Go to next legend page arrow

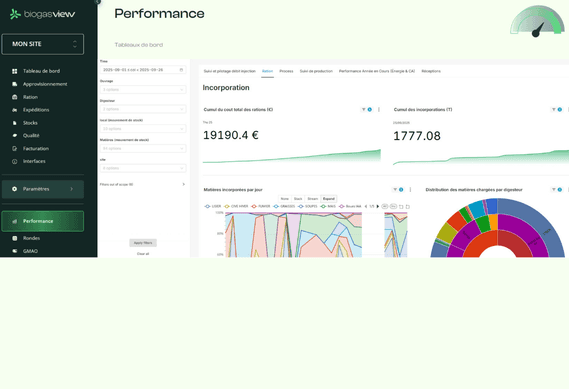(x=378, y=206)
